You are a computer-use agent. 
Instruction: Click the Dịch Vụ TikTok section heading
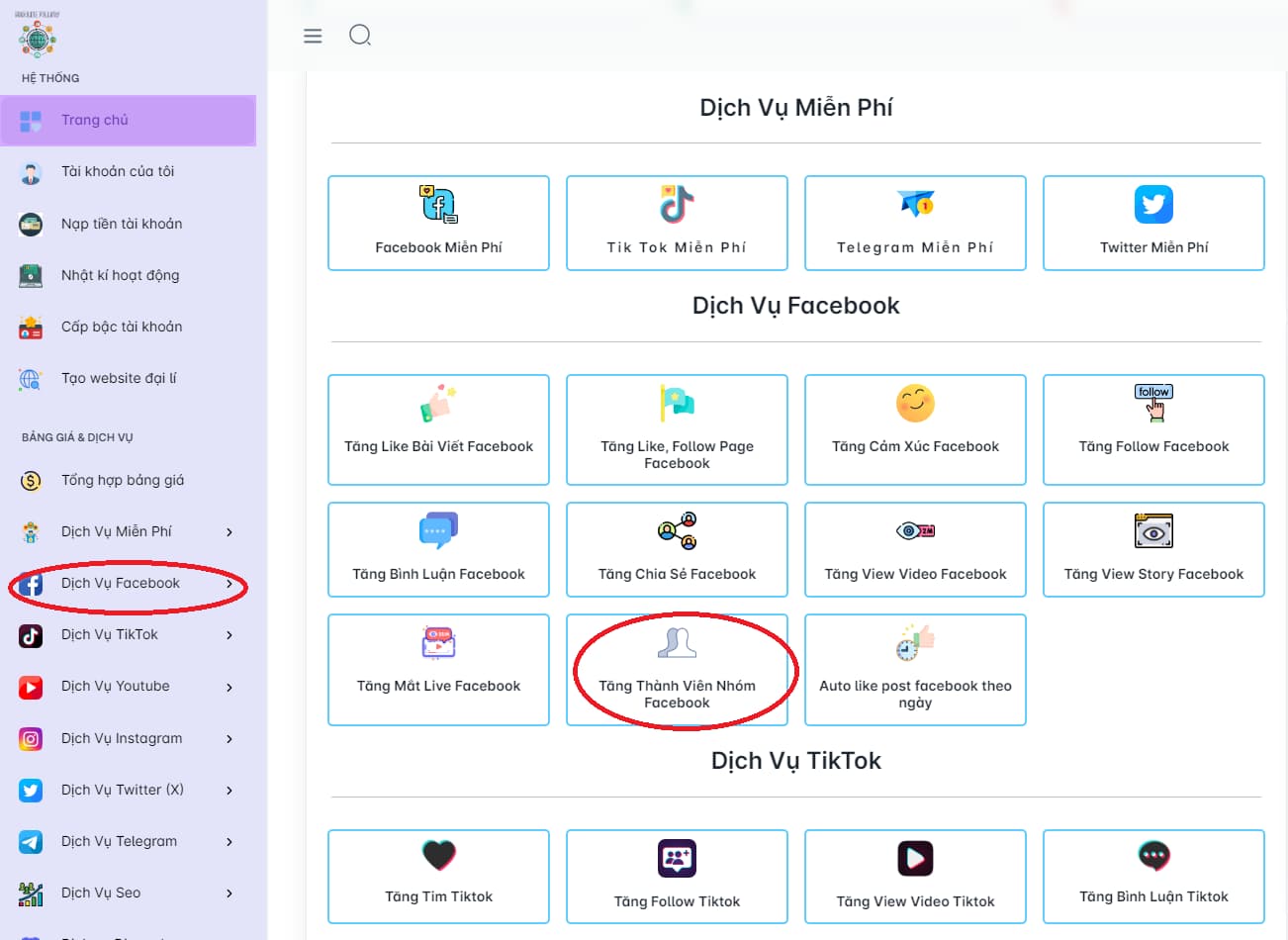pos(796,761)
